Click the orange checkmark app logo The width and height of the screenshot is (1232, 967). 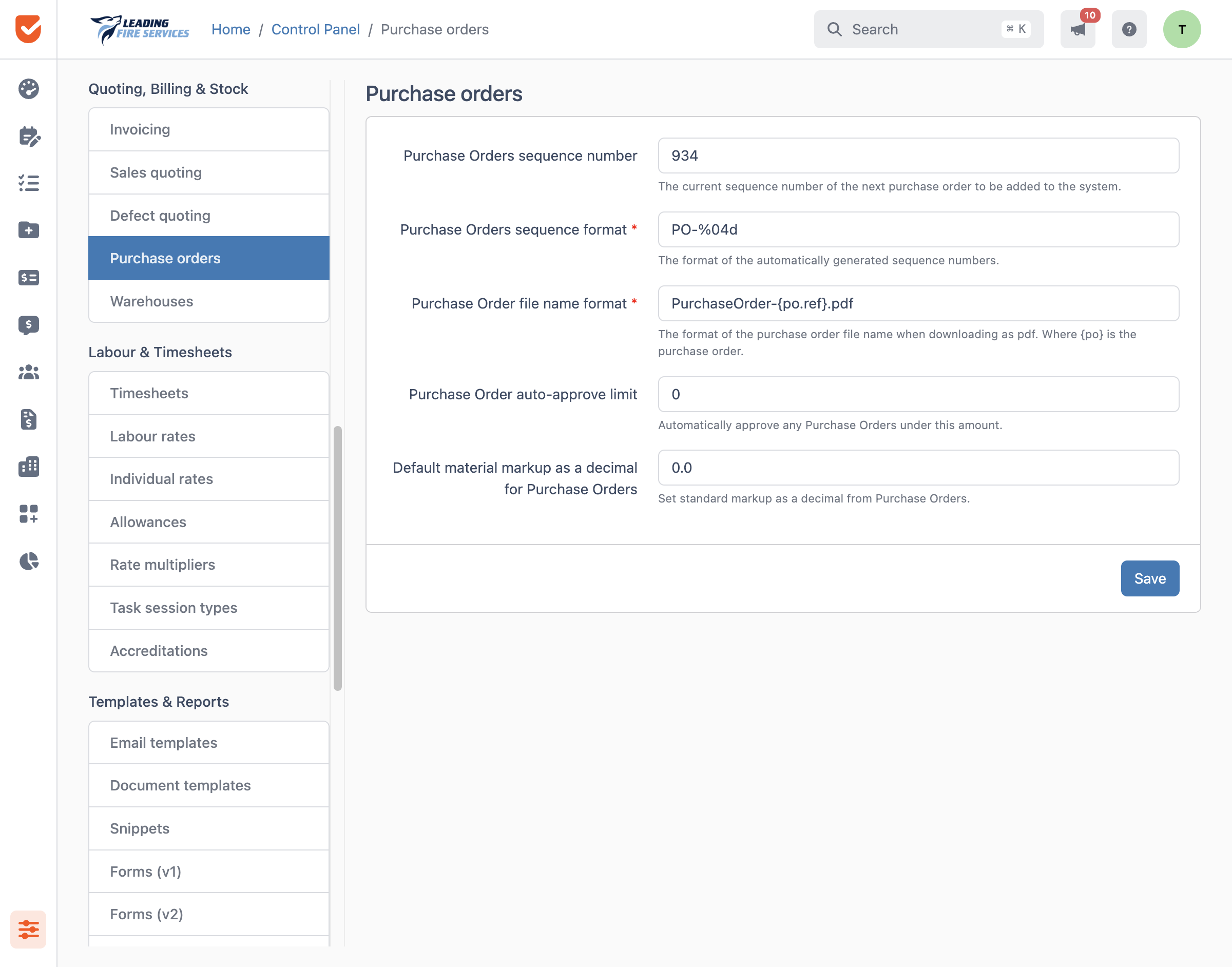coord(28,29)
